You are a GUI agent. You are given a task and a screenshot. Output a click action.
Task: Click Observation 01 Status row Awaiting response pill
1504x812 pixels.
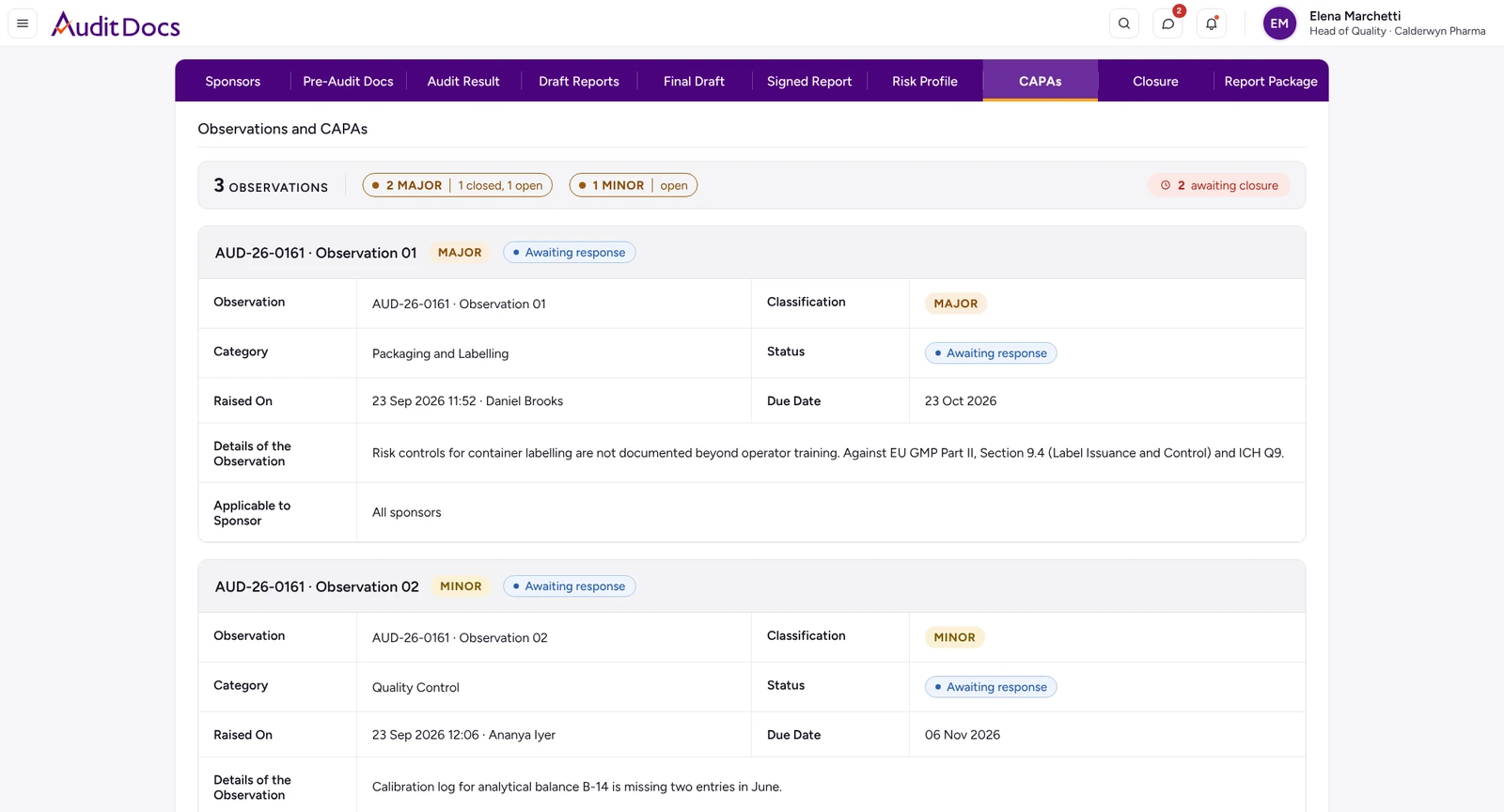click(991, 353)
